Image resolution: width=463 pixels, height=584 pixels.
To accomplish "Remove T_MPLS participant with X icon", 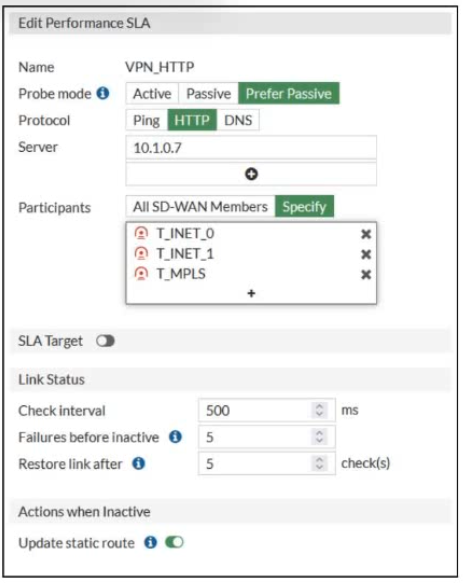I will click(366, 275).
